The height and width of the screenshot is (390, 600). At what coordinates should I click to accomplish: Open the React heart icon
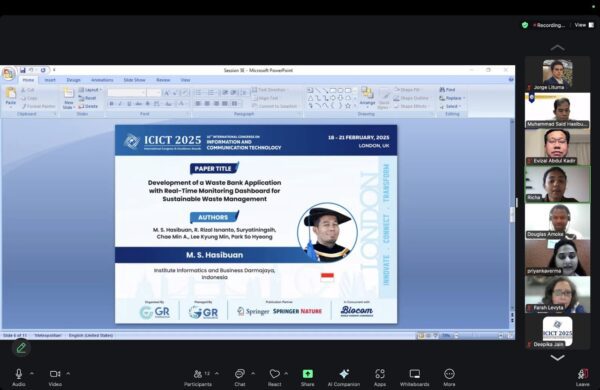(274, 374)
